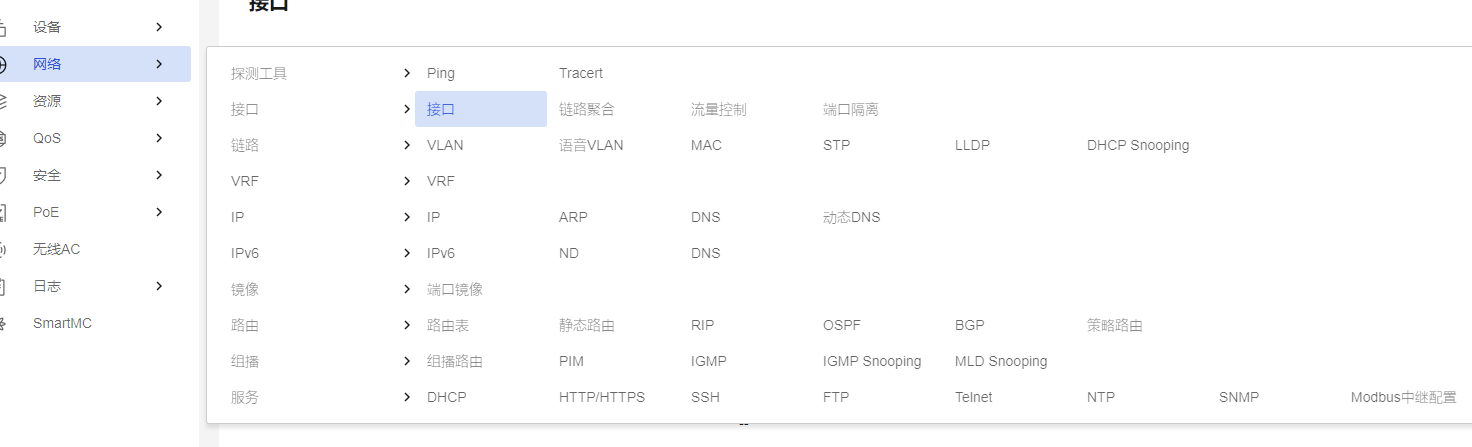The image size is (1472, 447).
Task: Click the log icon beside 日志
Action: (x=3, y=286)
